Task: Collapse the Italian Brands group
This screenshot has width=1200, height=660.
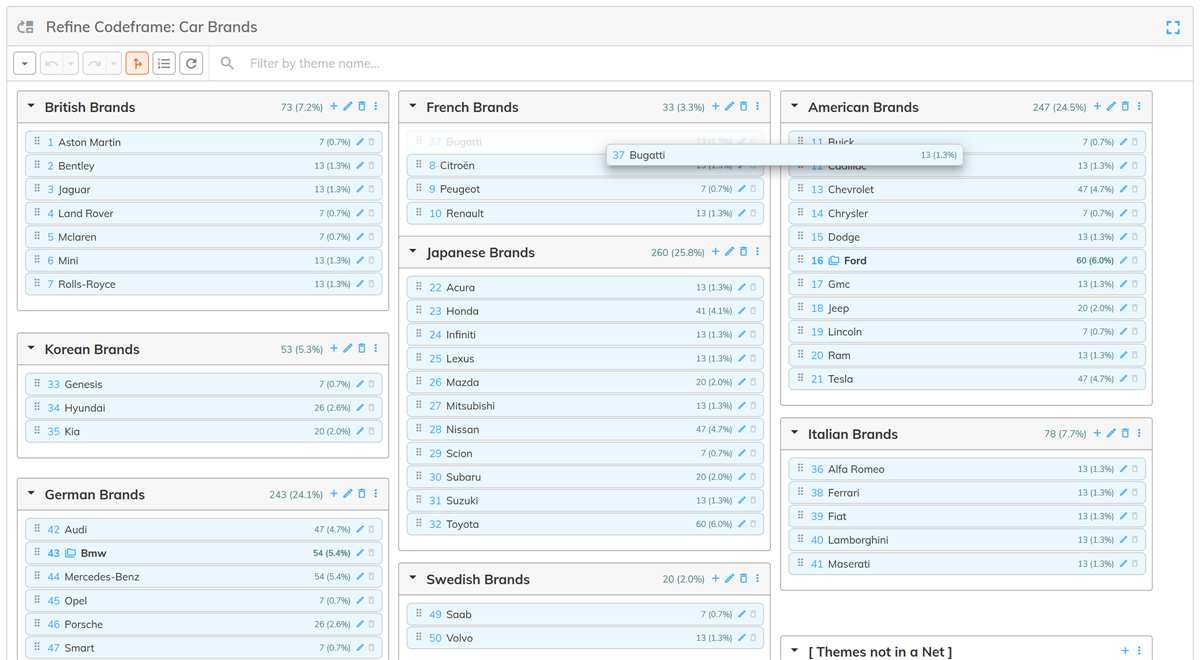Action: [x=795, y=434]
